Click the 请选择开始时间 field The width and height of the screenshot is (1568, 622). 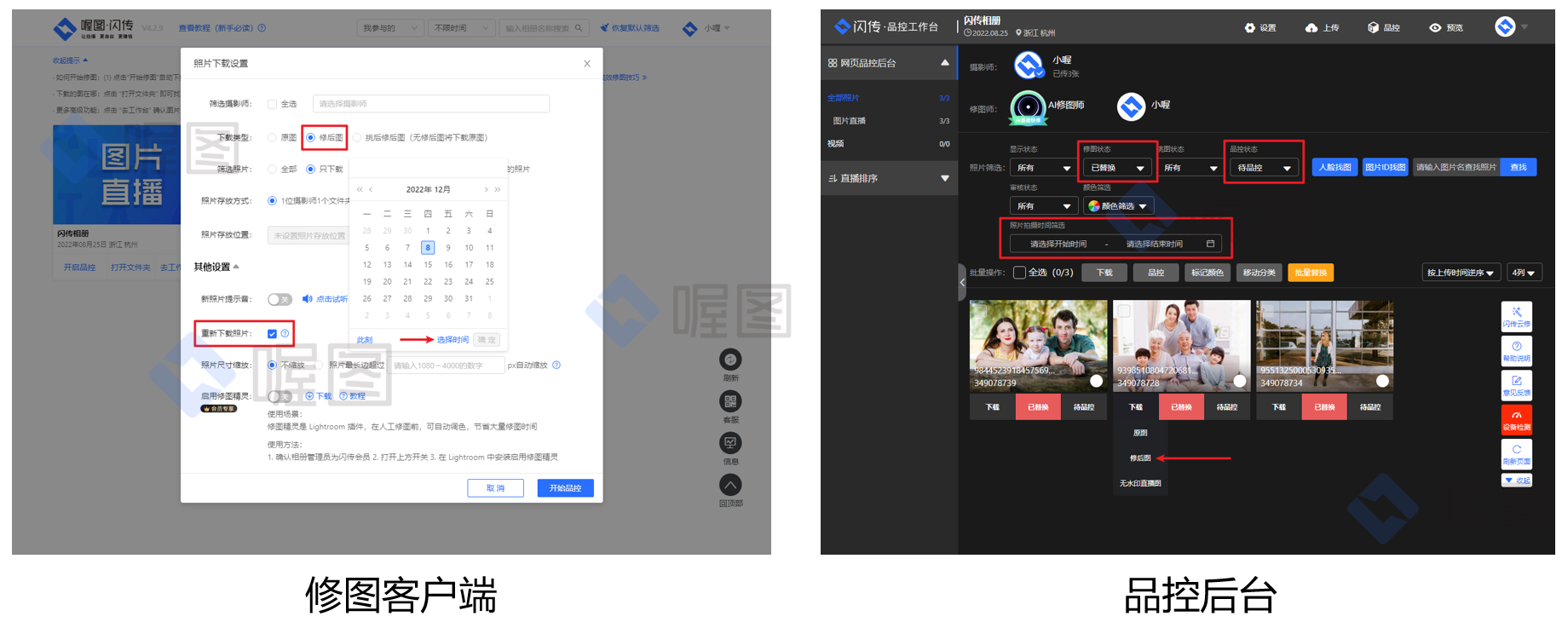1058,244
